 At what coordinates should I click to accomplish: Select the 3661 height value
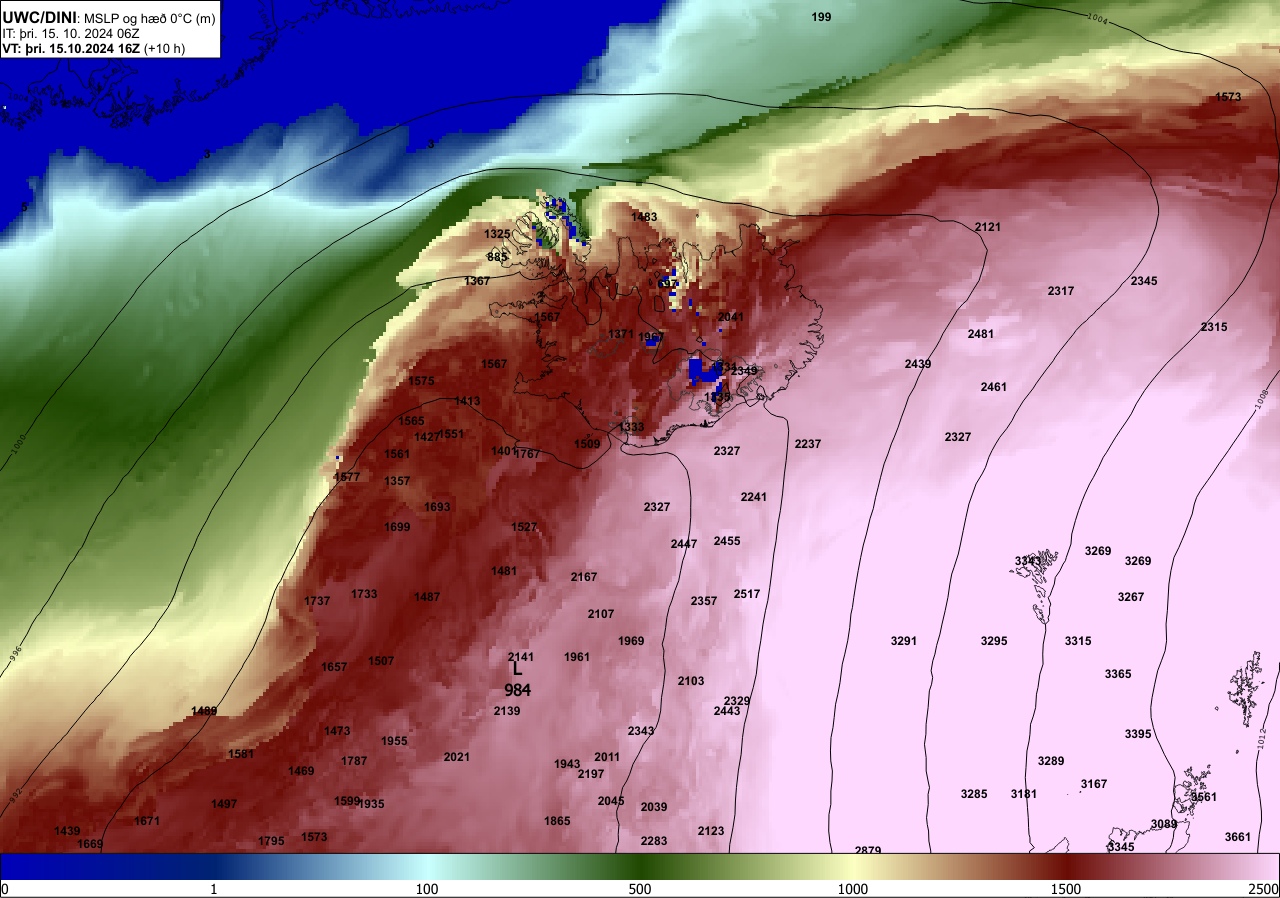coord(1238,837)
